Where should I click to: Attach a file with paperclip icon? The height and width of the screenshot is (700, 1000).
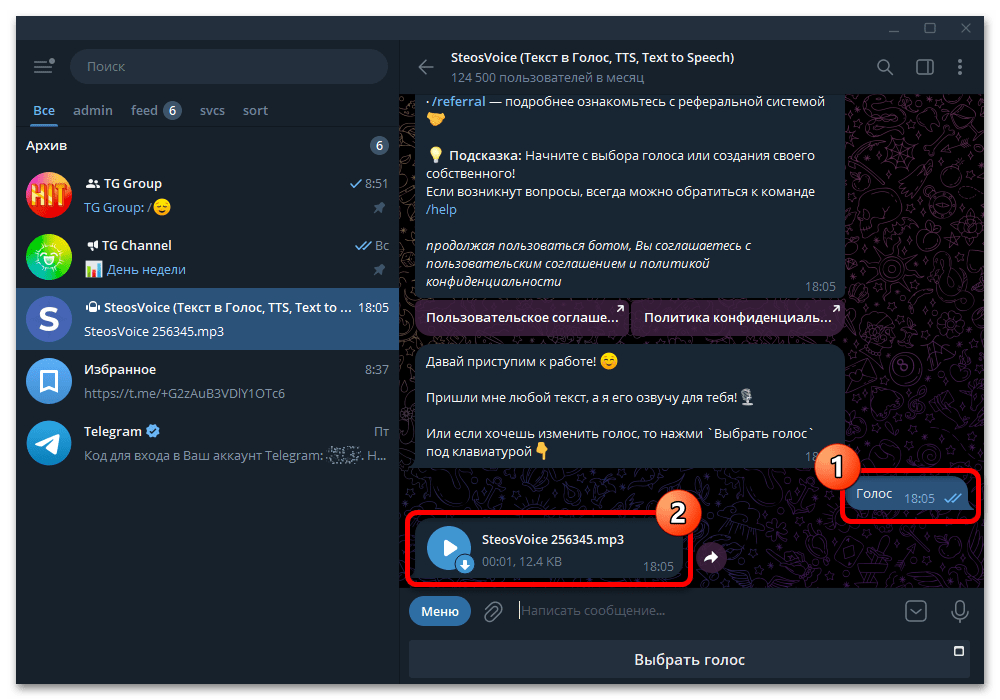[492, 611]
